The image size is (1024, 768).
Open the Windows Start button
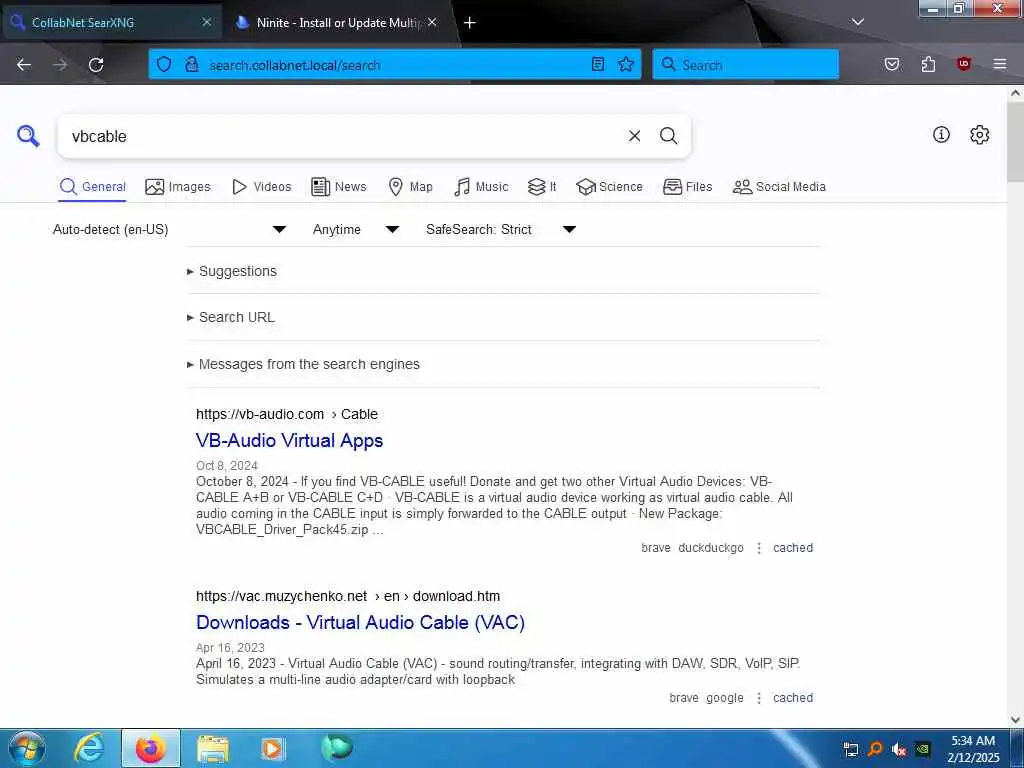click(27, 748)
